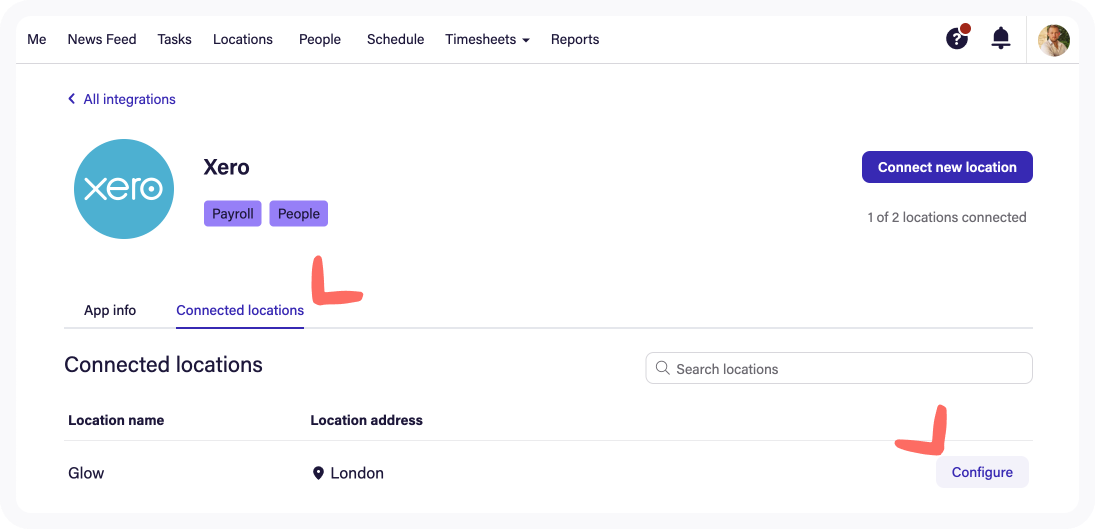The width and height of the screenshot is (1095, 529).
Task: Focus the Search locations field
Action: [839, 368]
